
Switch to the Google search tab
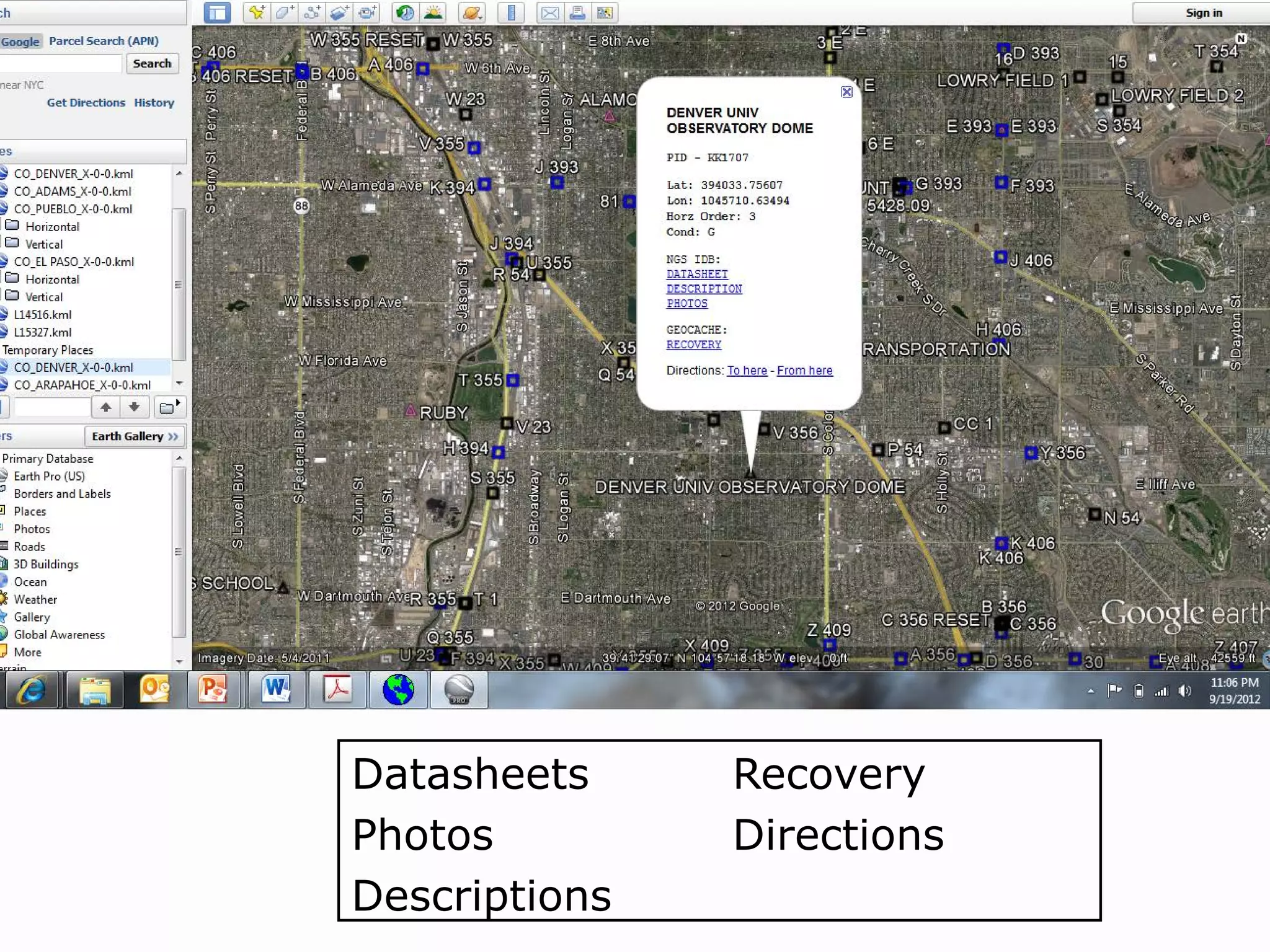[x=20, y=42]
